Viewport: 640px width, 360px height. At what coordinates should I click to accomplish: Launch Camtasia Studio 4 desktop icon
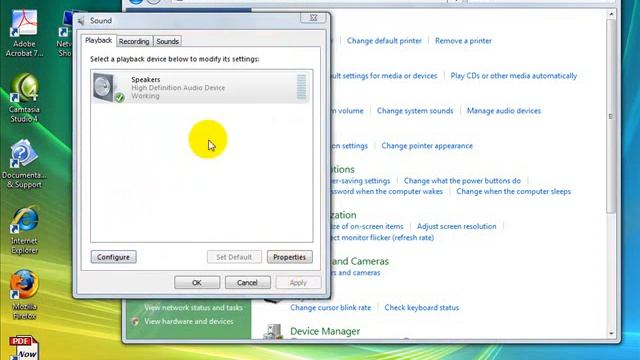coord(24,98)
